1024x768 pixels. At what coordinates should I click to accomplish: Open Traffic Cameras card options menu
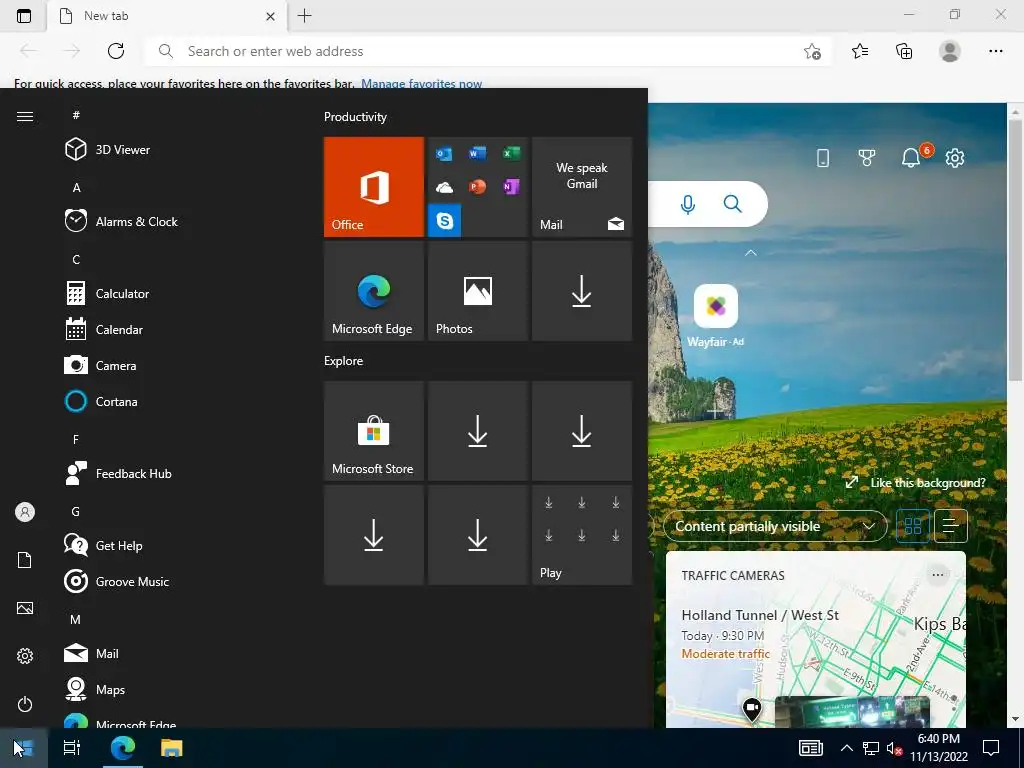click(x=938, y=575)
